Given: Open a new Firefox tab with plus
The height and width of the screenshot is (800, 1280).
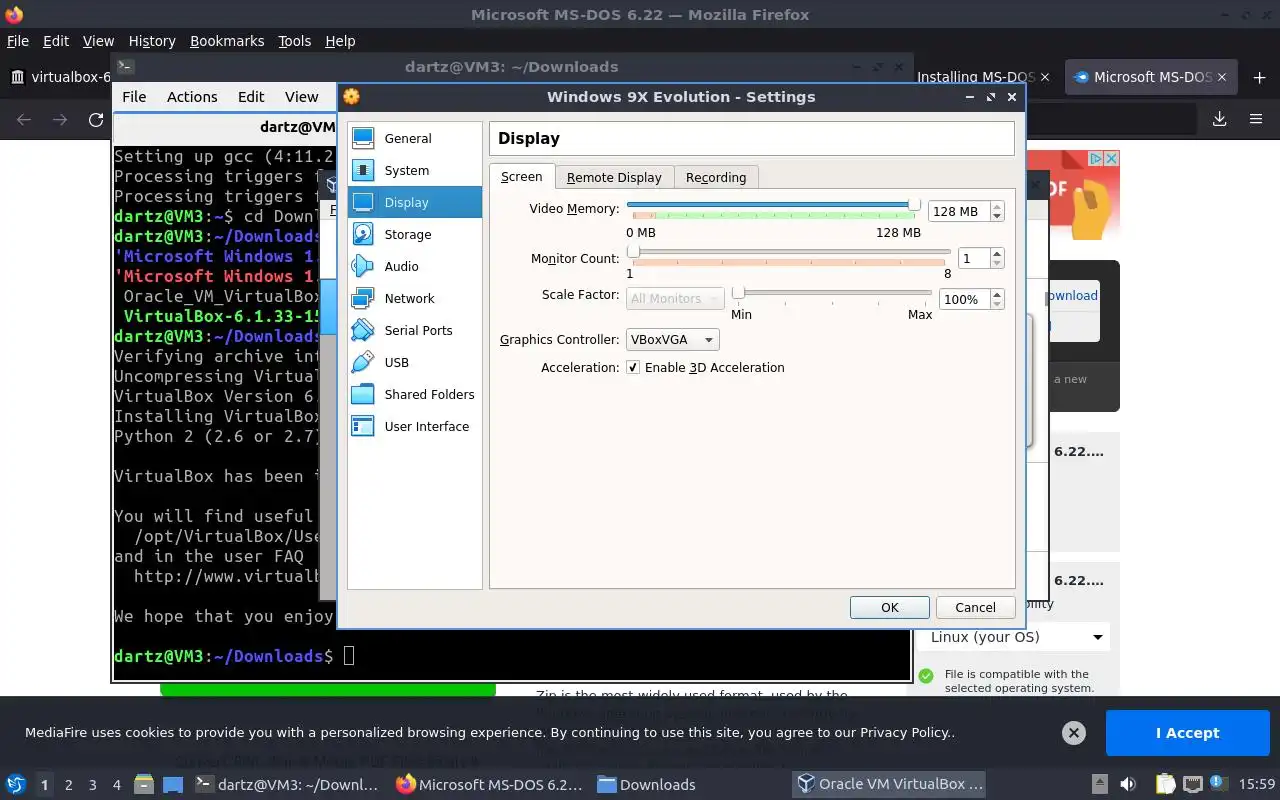Looking at the screenshot, I should 1257,77.
